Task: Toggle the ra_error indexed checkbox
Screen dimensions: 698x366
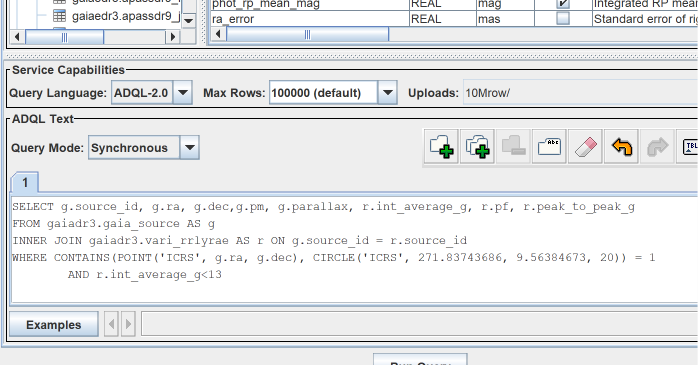Action: [563, 19]
